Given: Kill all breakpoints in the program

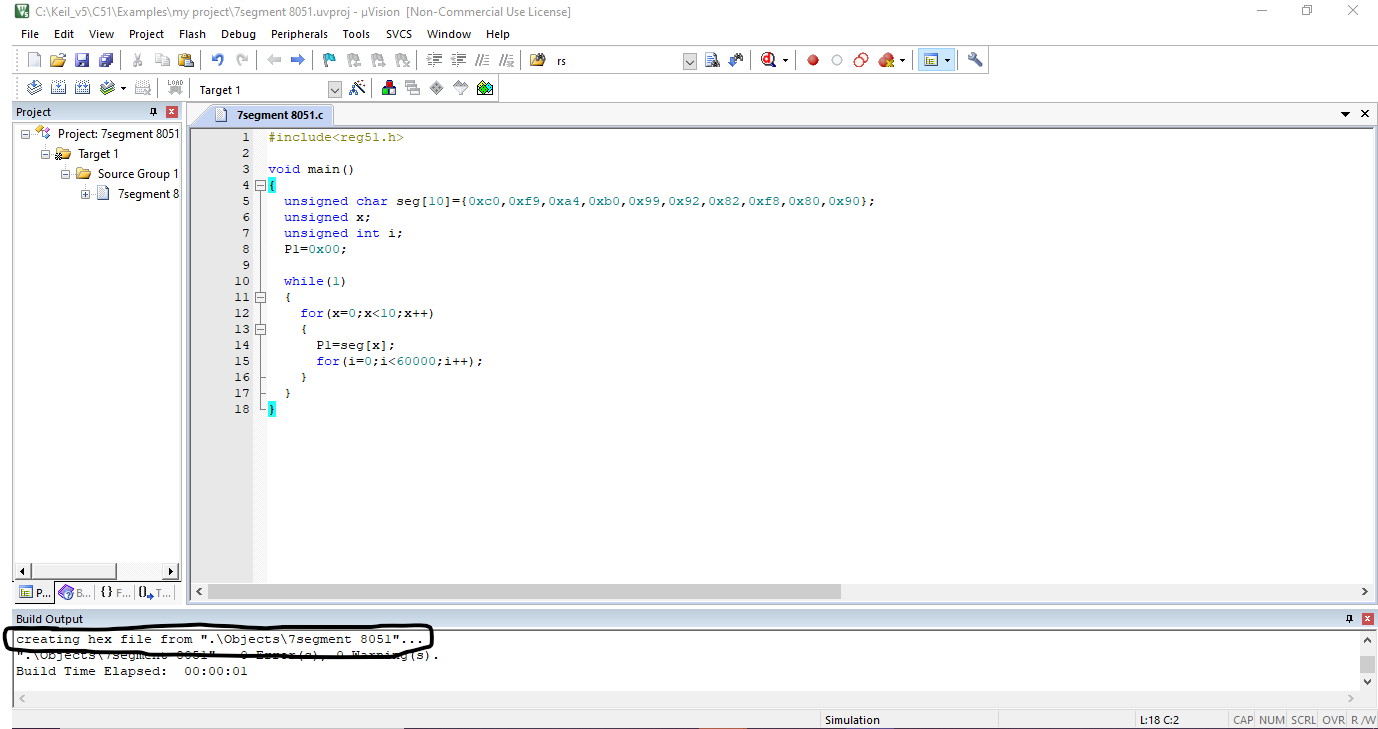Looking at the screenshot, I should point(886,59).
